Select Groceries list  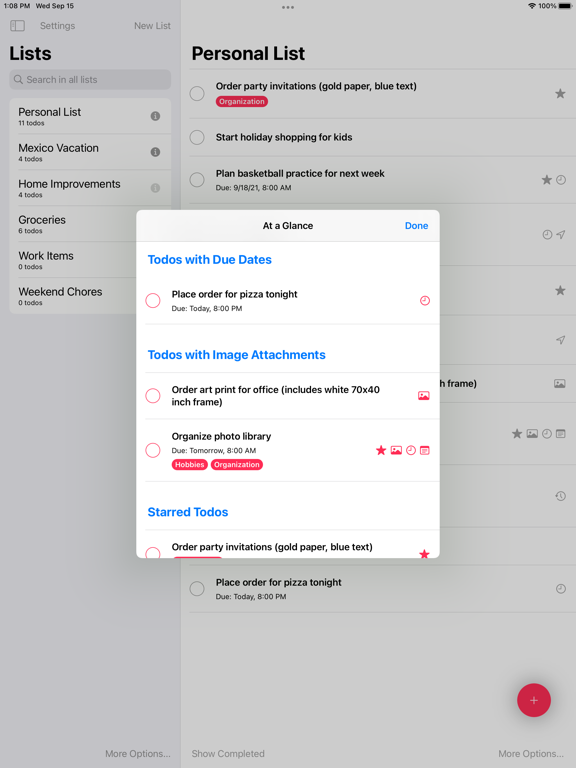point(73,224)
